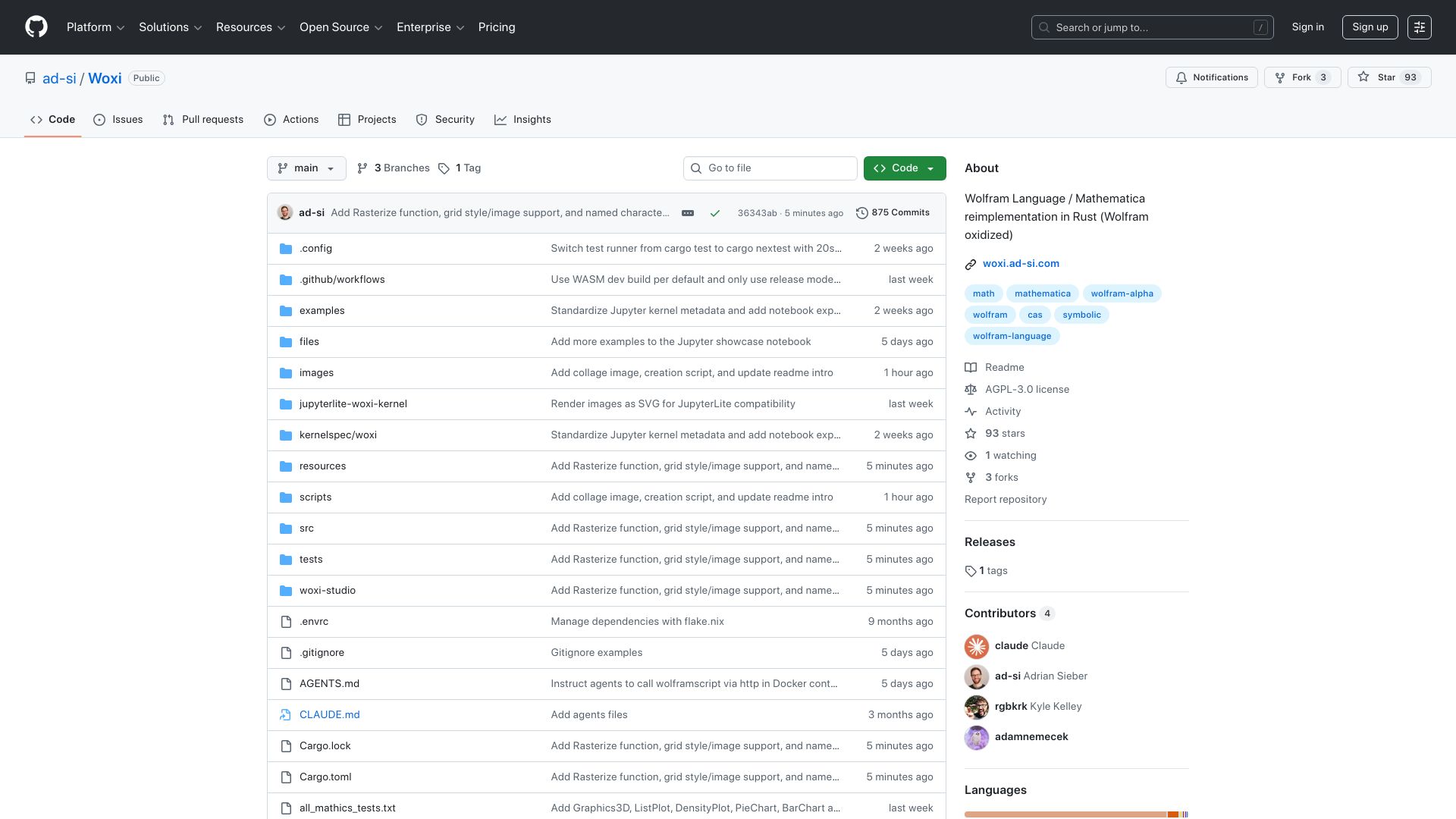This screenshot has width=1456, height=819.
Task: Click the bell icon on the Notifications button
Action: click(1181, 77)
